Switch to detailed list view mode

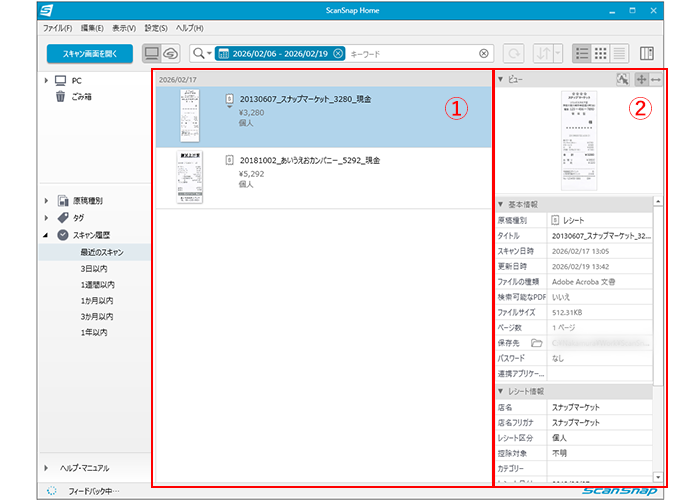click(x=581, y=53)
